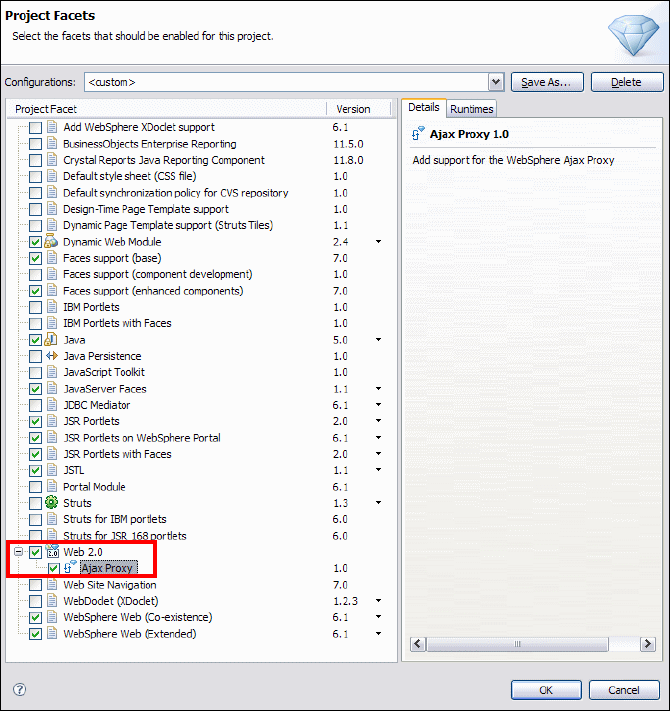Open the Java version dropdown arrow
Image resolution: width=670 pixels, height=711 pixels.
coord(379,340)
